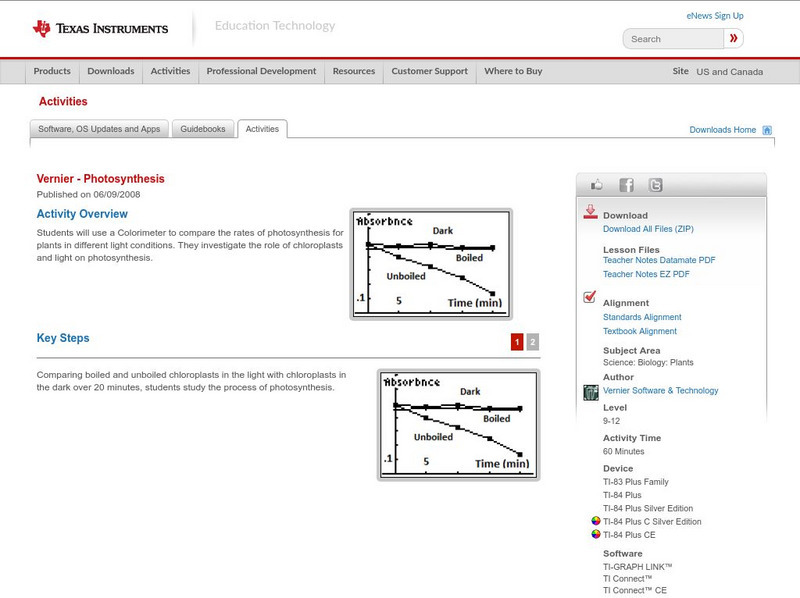Submit the search with the red arrow button
Screen dimensions: 800x598
(736, 38)
